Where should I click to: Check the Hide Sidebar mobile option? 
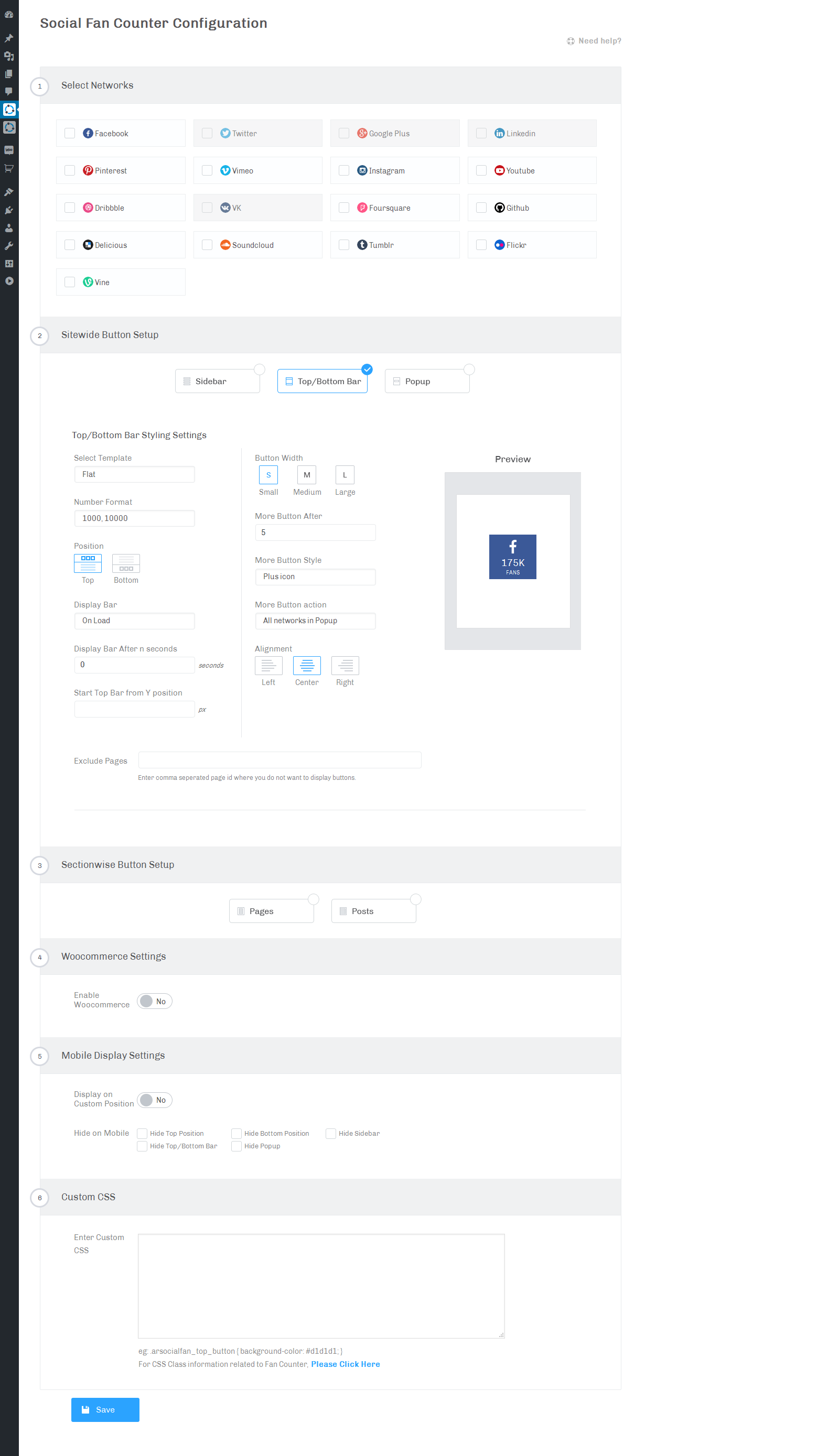331,1134
